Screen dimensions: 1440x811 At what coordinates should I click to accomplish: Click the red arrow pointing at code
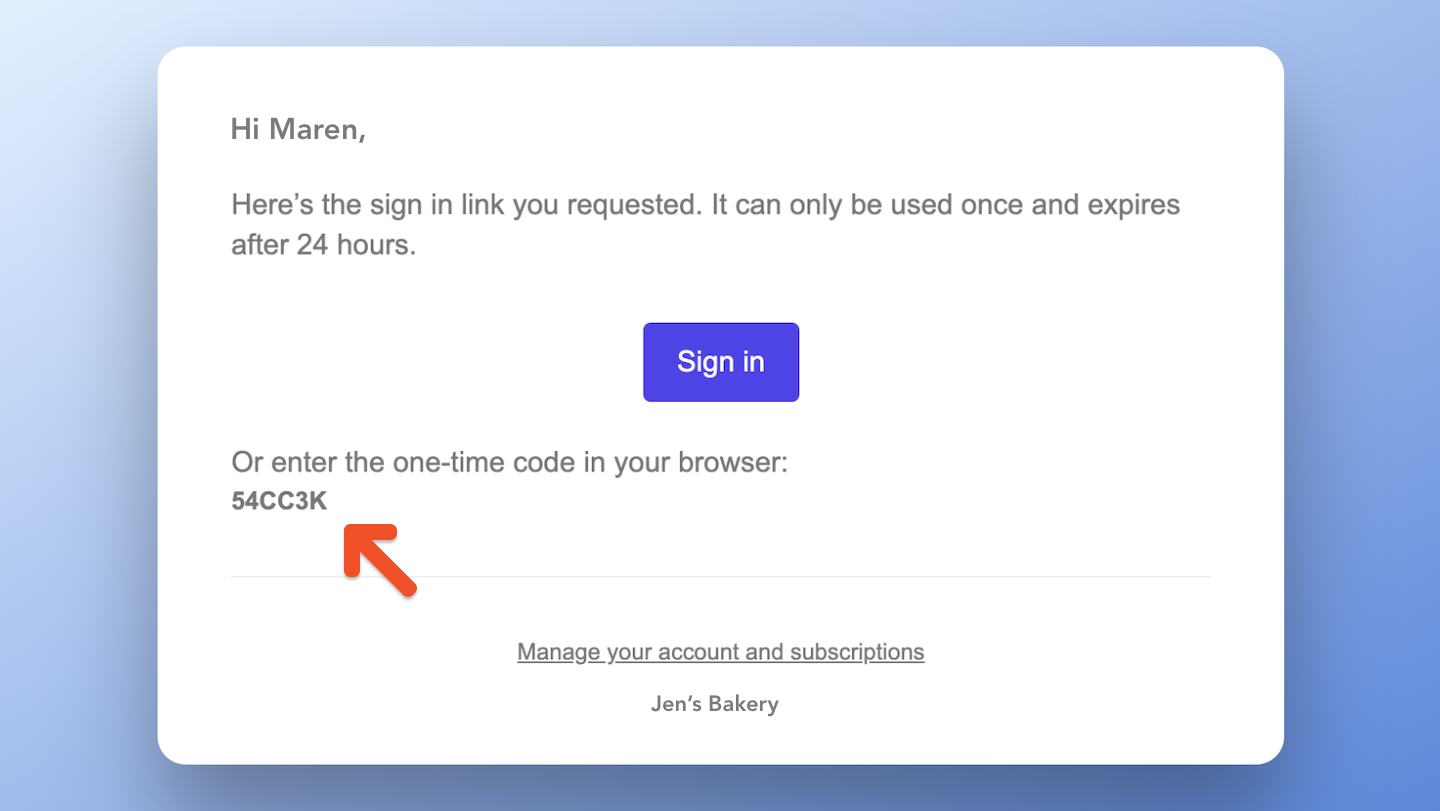[x=378, y=560]
